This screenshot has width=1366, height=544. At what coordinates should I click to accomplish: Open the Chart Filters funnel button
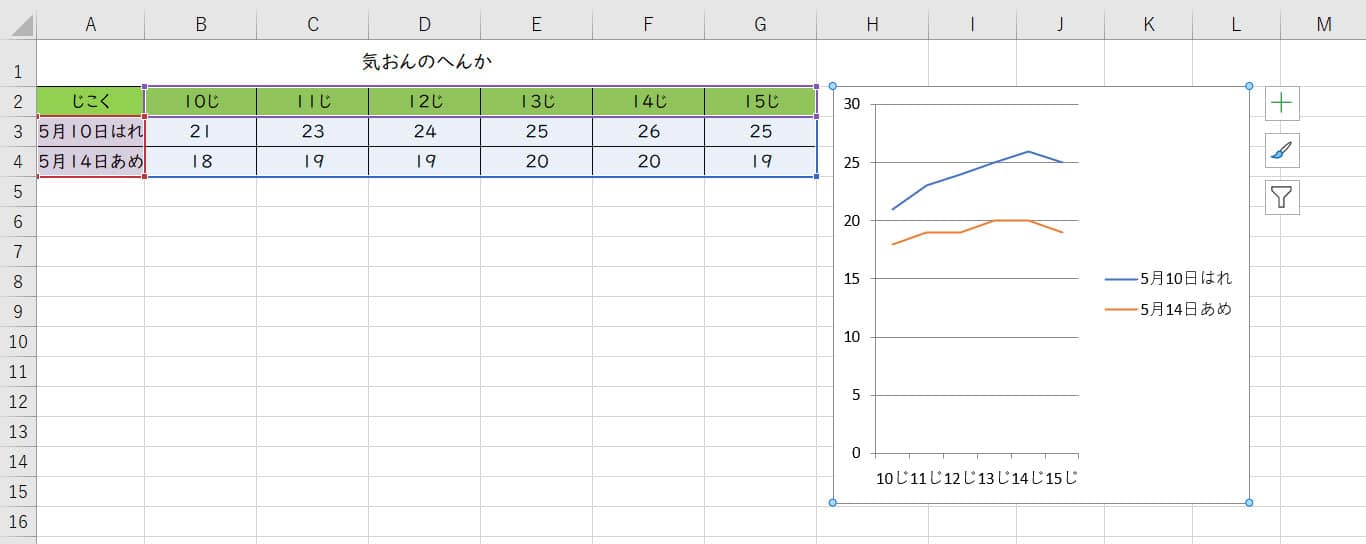tap(1282, 198)
